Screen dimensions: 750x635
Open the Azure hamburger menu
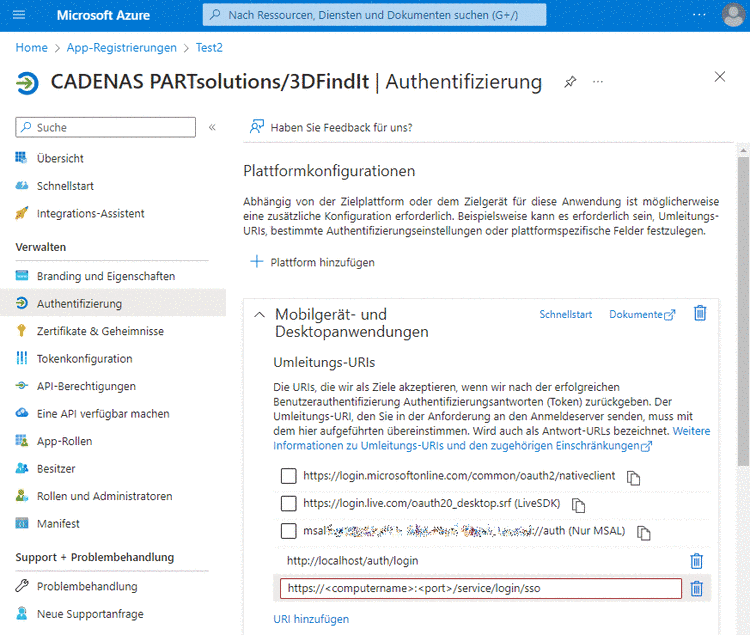[x=19, y=15]
